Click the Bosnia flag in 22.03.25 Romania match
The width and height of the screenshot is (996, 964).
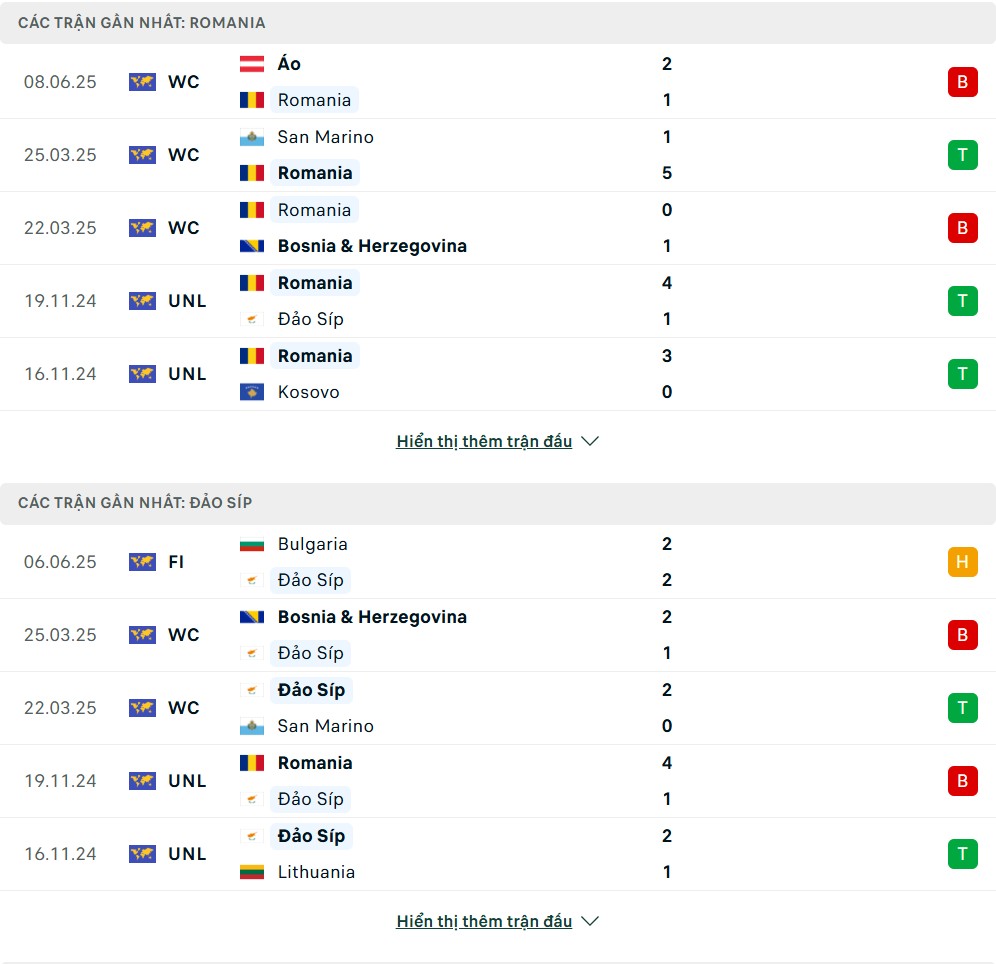[252, 246]
